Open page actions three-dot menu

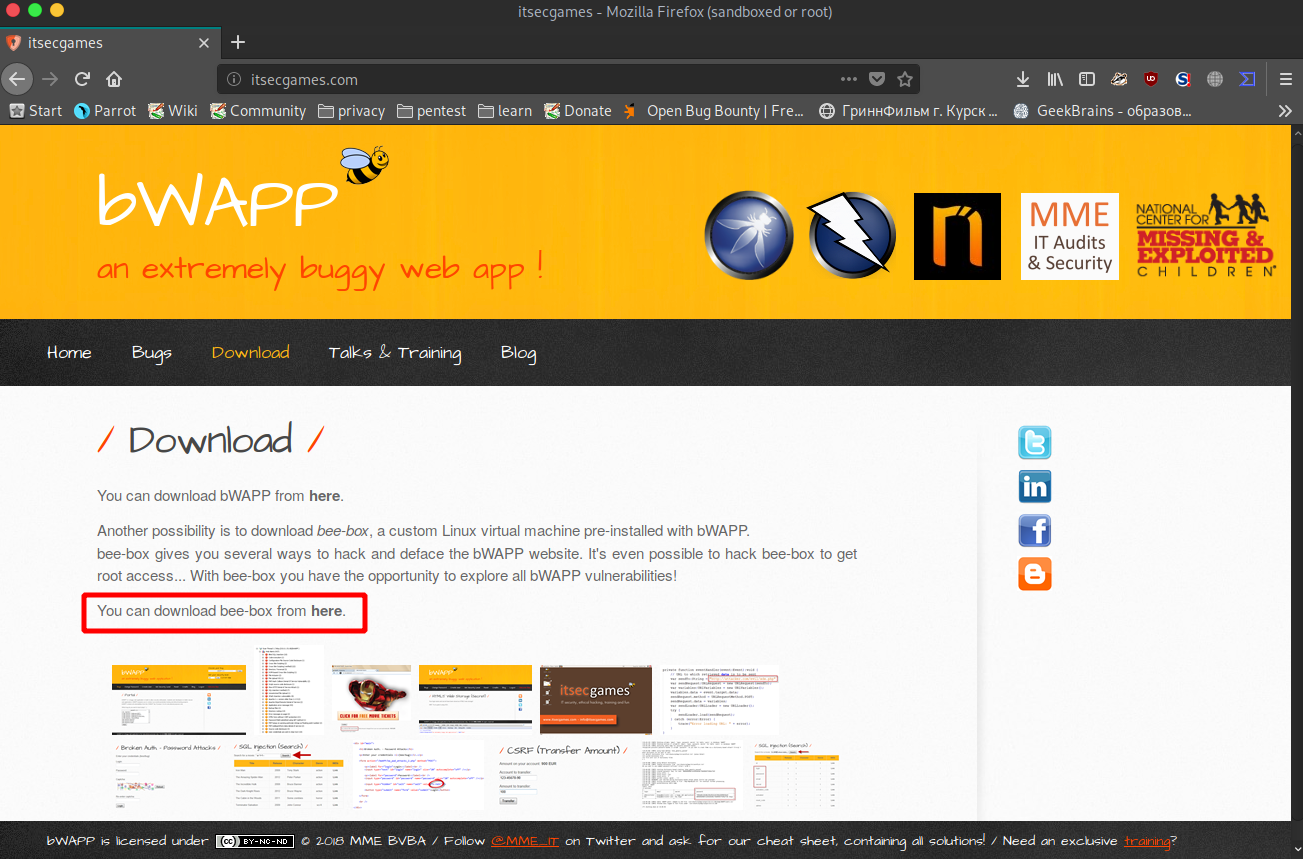tap(848, 79)
